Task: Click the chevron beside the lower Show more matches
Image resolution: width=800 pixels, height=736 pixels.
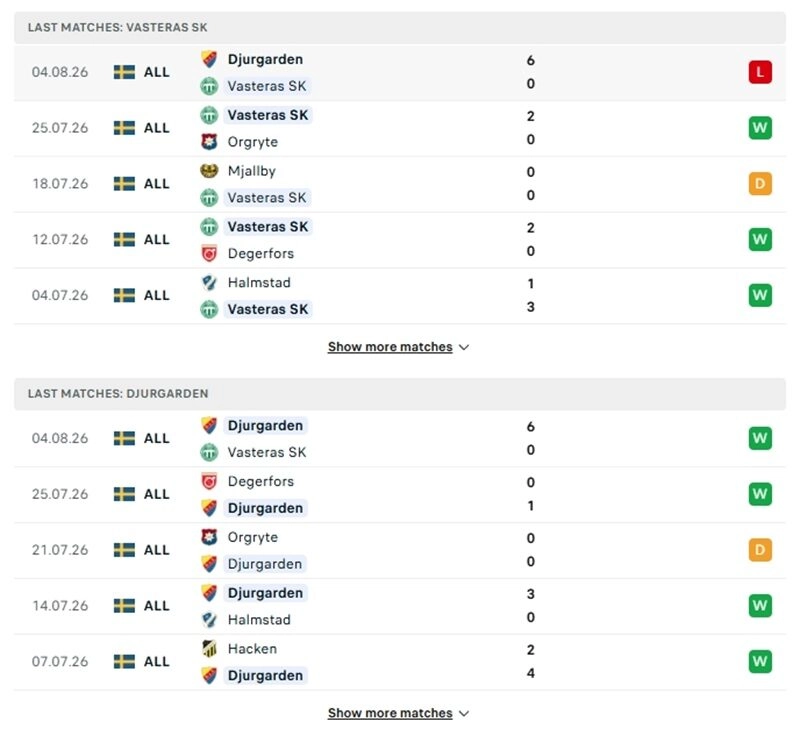Action: click(464, 714)
